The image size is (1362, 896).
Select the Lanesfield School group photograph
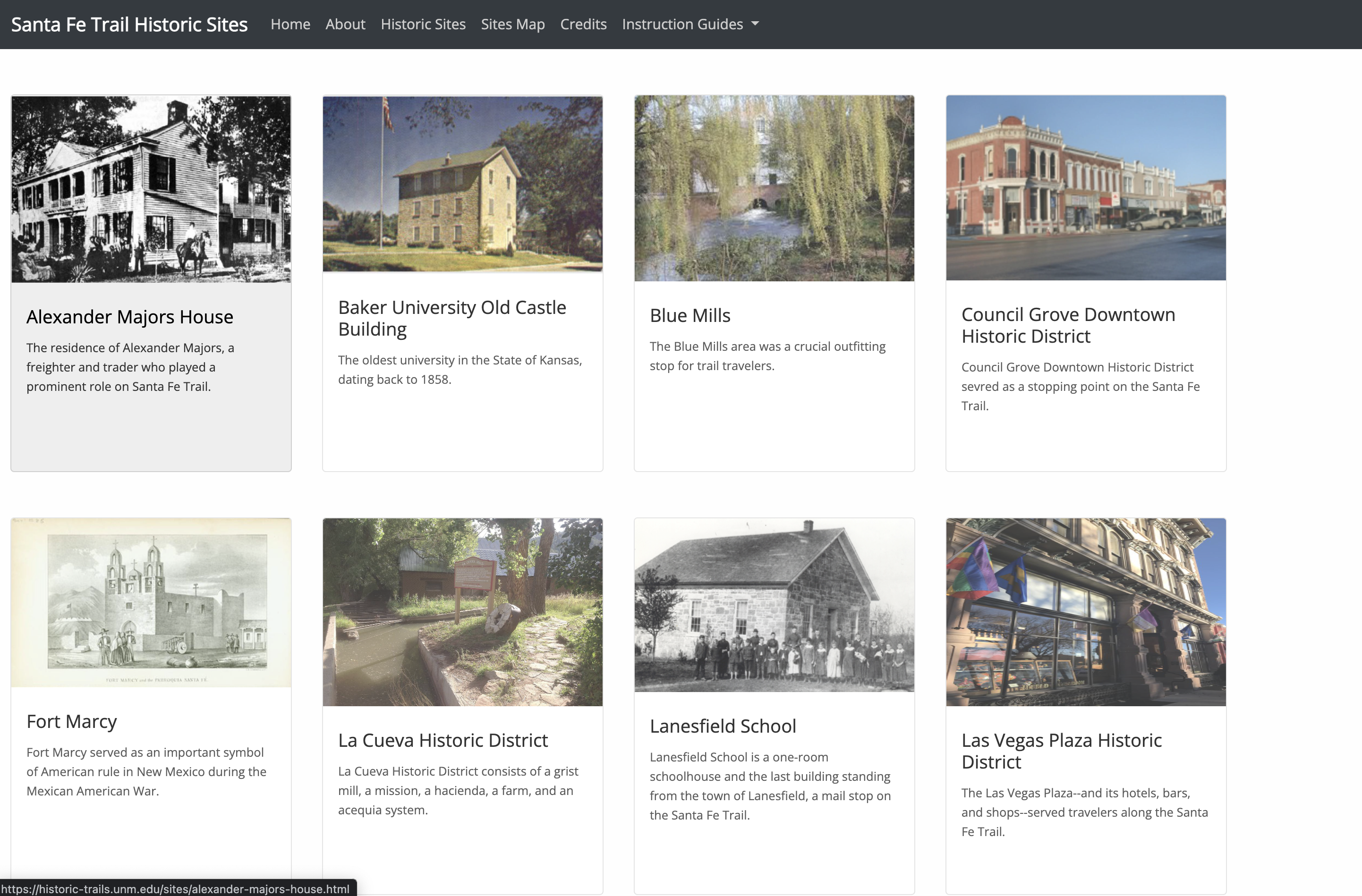774,605
